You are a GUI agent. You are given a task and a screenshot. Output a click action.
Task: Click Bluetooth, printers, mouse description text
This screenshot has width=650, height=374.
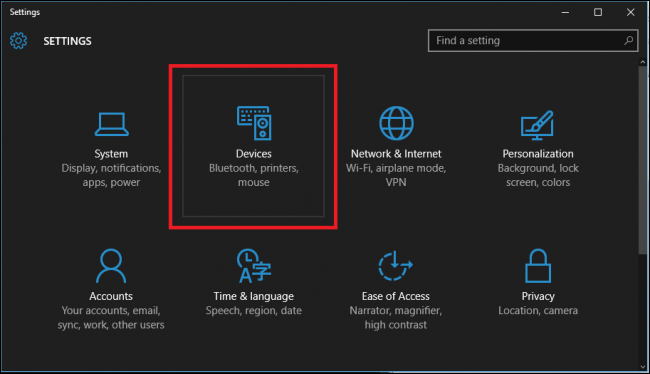pyautogui.click(x=254, y=175)
